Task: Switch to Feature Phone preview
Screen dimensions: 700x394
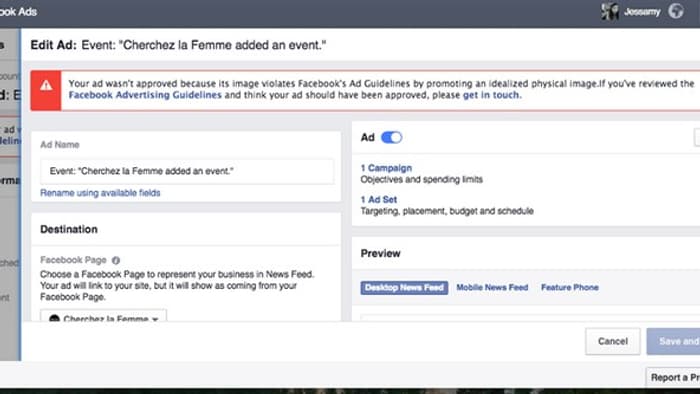Action: 570,287
